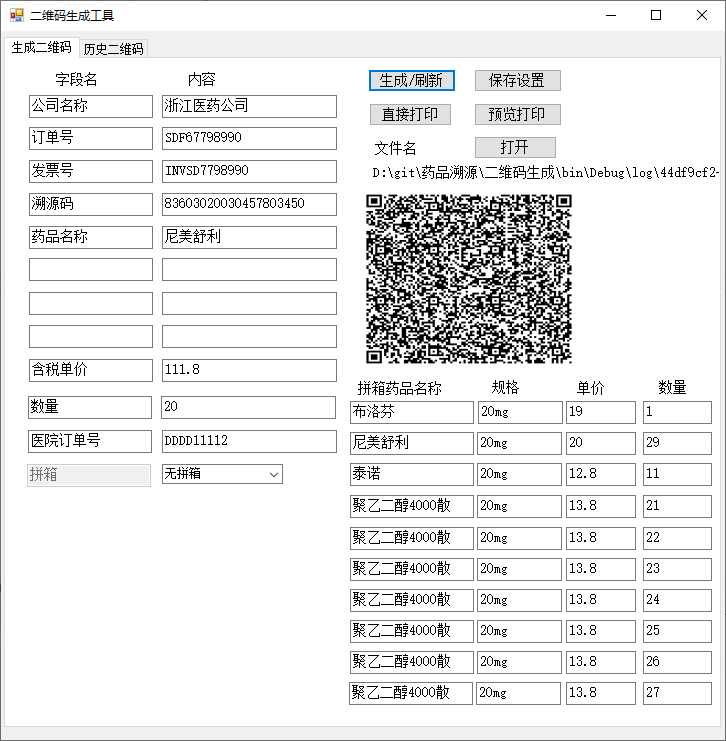Click the 泰诺 drug name field
This screenshot has width=726, height=741.
(x=412, y=474)
